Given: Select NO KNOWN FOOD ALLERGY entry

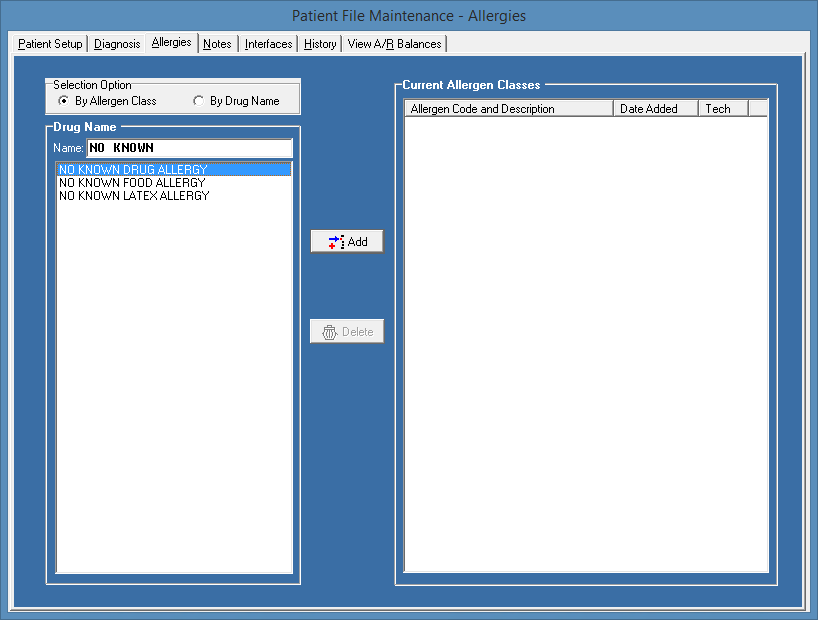Looking at the screenshot, I should [x=133, y=182].
